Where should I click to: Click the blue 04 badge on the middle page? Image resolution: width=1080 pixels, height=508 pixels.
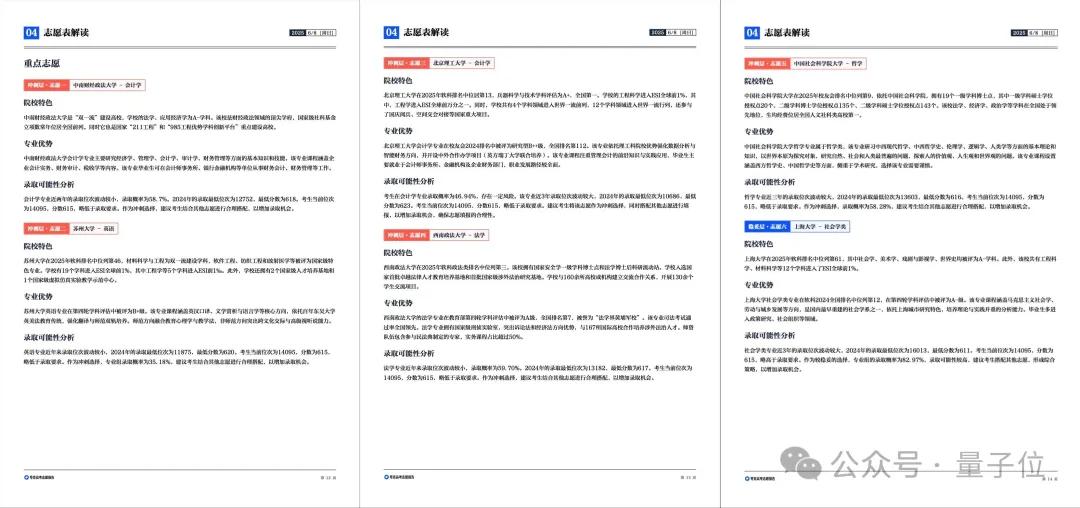[x=391, y=33]
